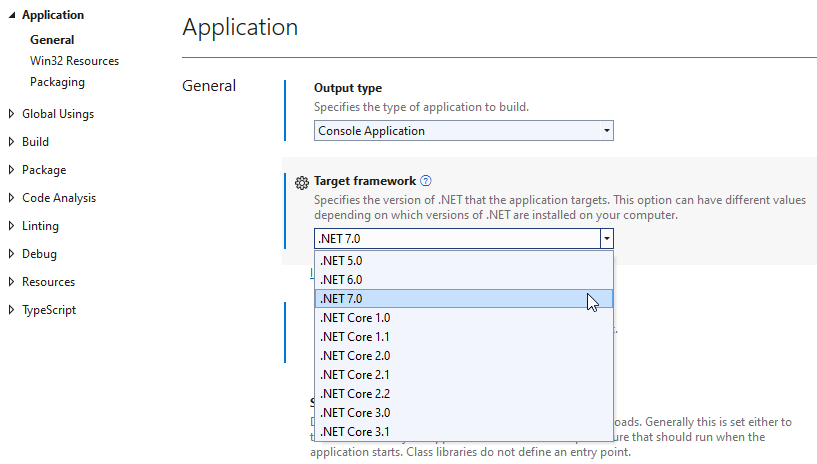Choose .NET 7.0 from the list
Screen dimensions: 817x464
click(x=464, y=299)
